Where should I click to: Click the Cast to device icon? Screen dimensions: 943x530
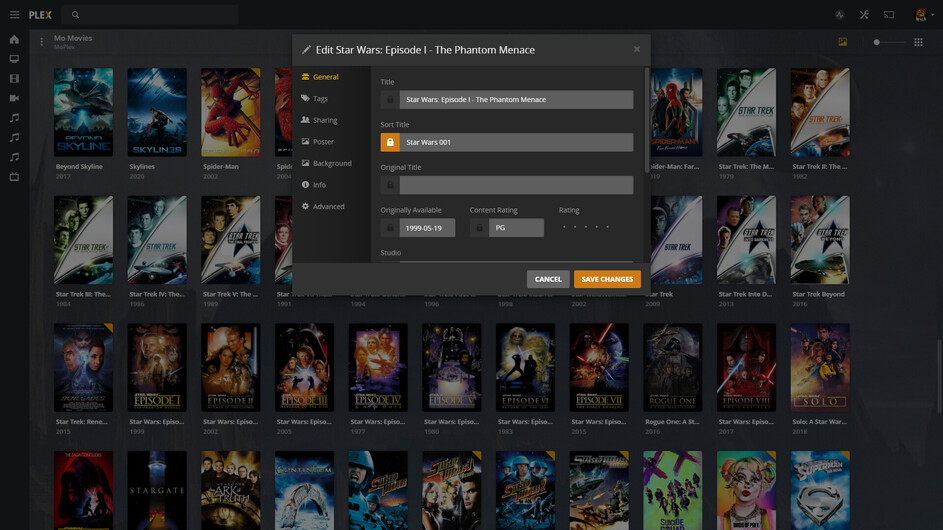tap(889, 14)
